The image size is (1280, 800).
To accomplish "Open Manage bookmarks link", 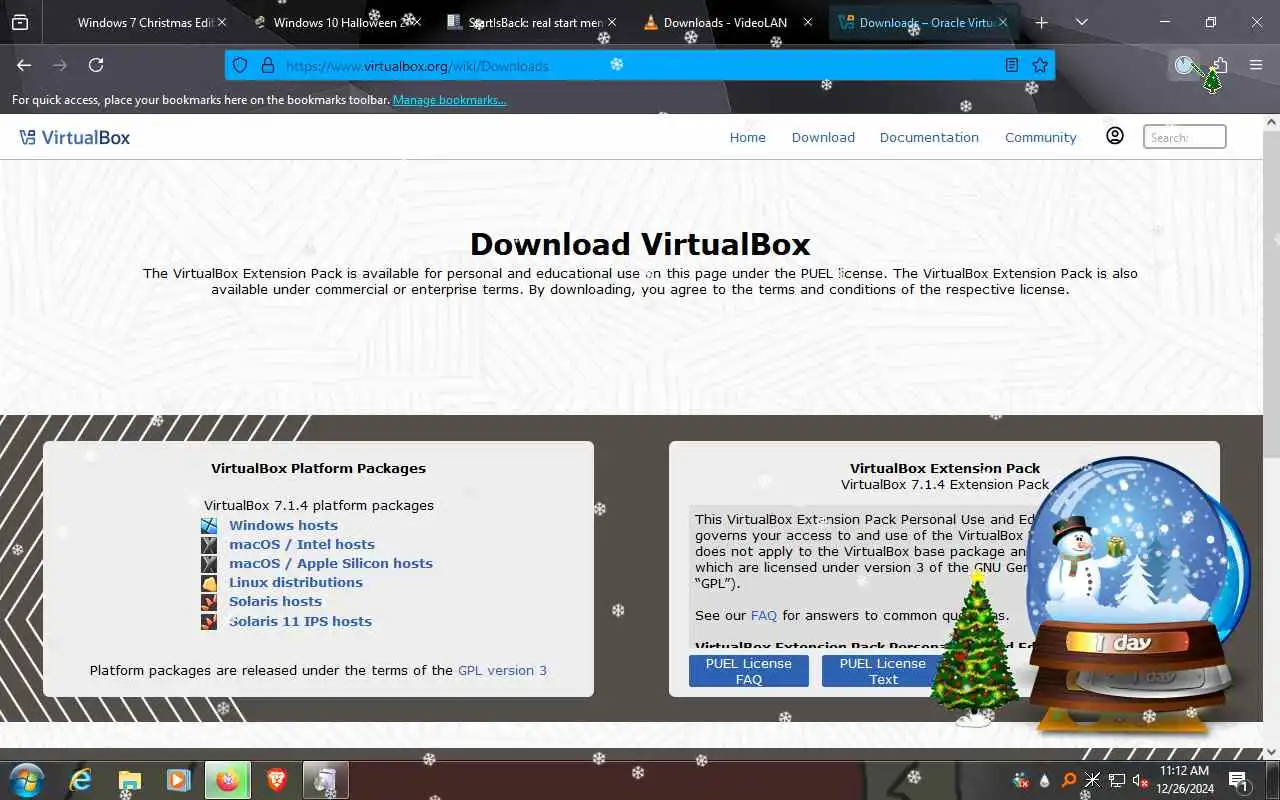I will [x=449, y=100].
